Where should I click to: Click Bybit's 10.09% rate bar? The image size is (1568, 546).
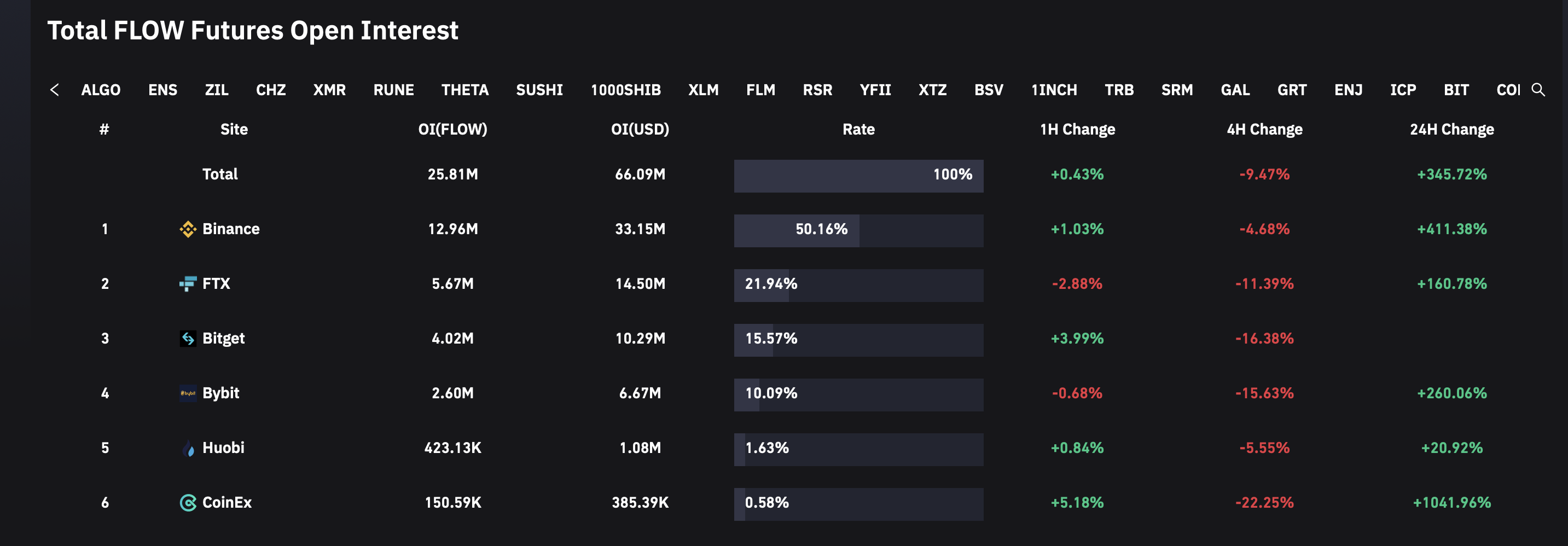858,395
